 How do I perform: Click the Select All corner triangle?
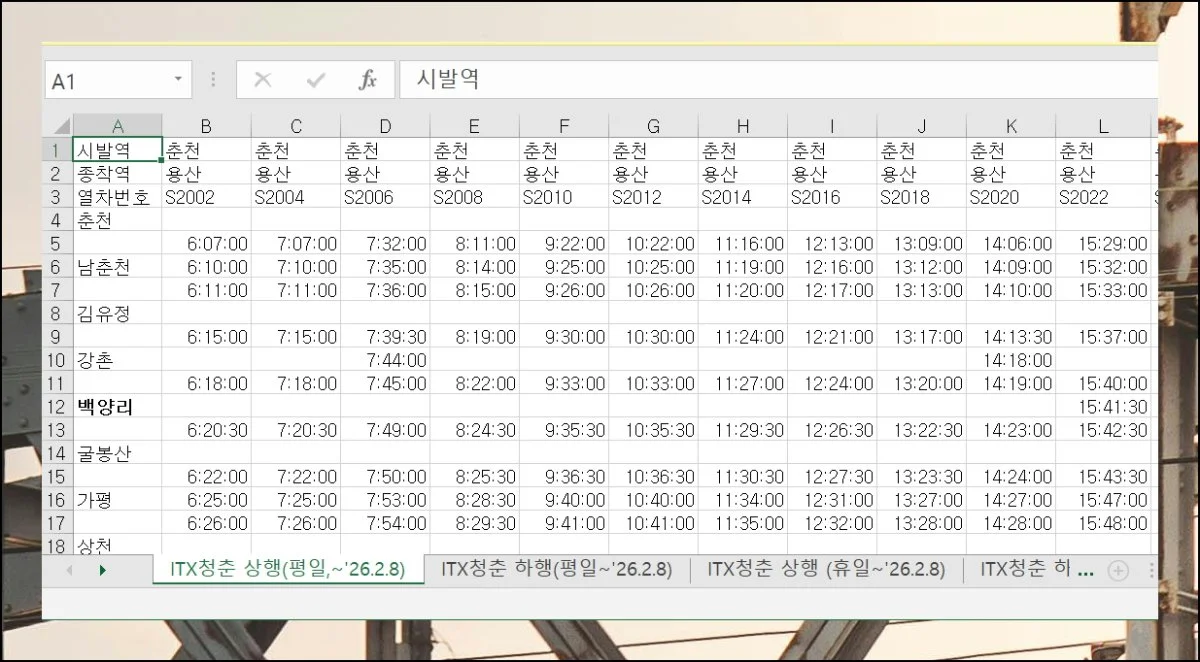pos(60,126)
